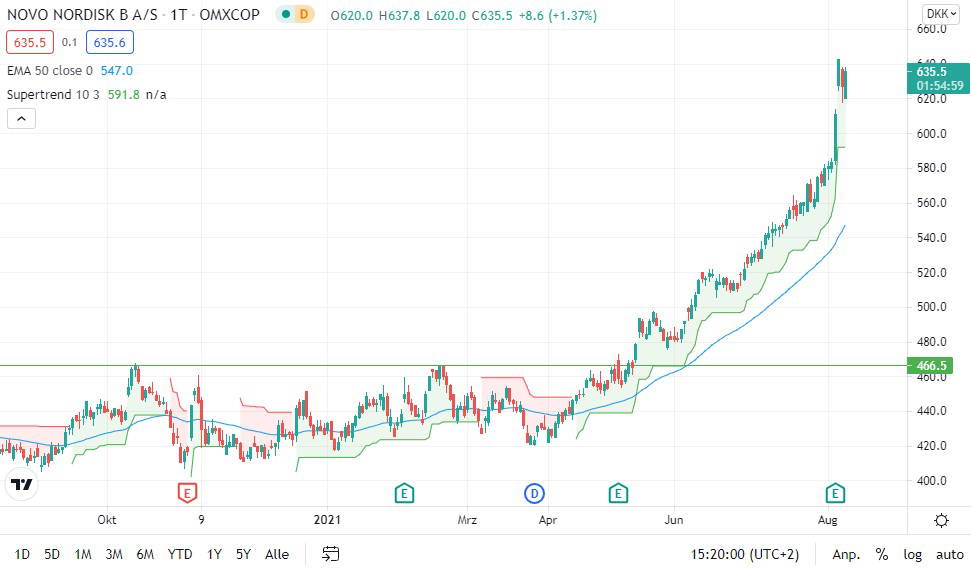This screenshot has height=568, width=971.
Task: Click the red earnings marker near 9
Action: click(187, 493)
